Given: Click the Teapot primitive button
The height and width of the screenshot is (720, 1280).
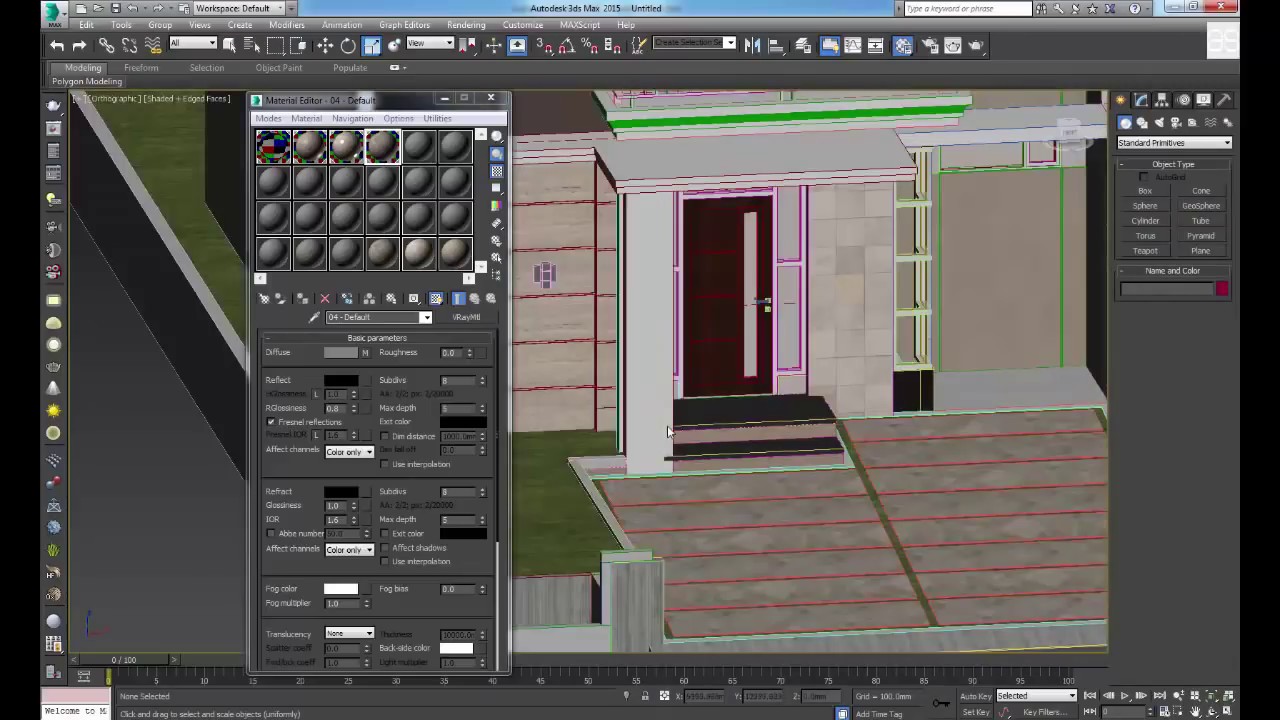Looking at the screenshot, I should tap(1145, 251).
